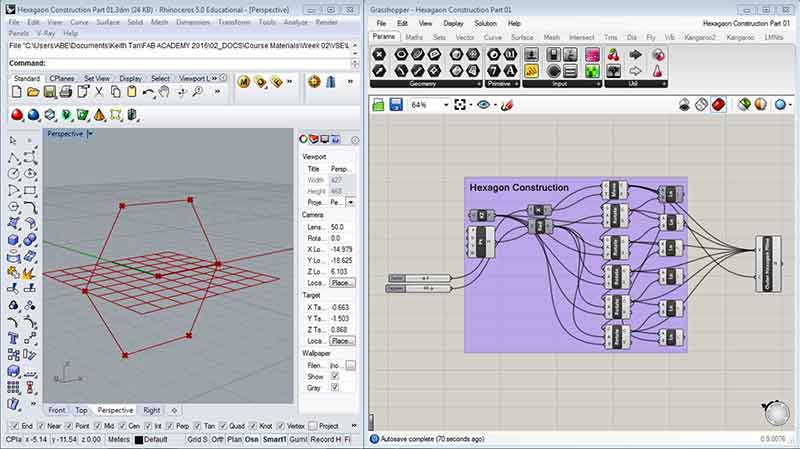800x449 pixels.
Task: Click the cherry icon in Util panel
Action: pos(613,55)
